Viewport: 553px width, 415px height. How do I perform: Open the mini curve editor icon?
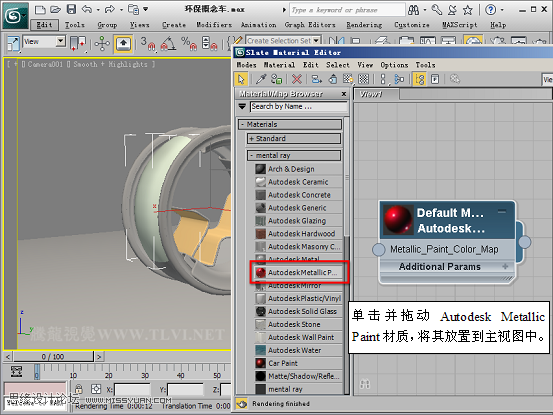click(x=16, y=372)
